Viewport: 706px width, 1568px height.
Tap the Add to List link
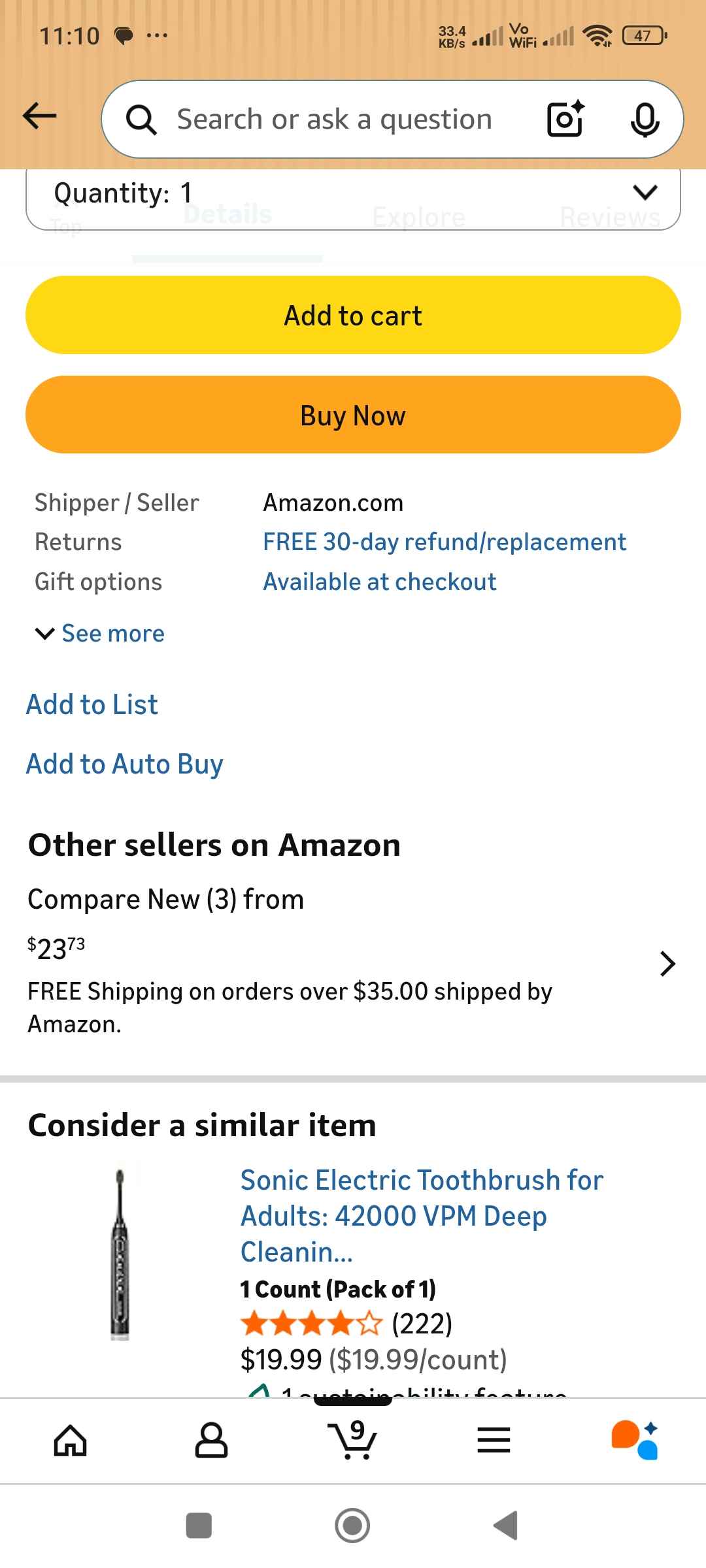92,704
